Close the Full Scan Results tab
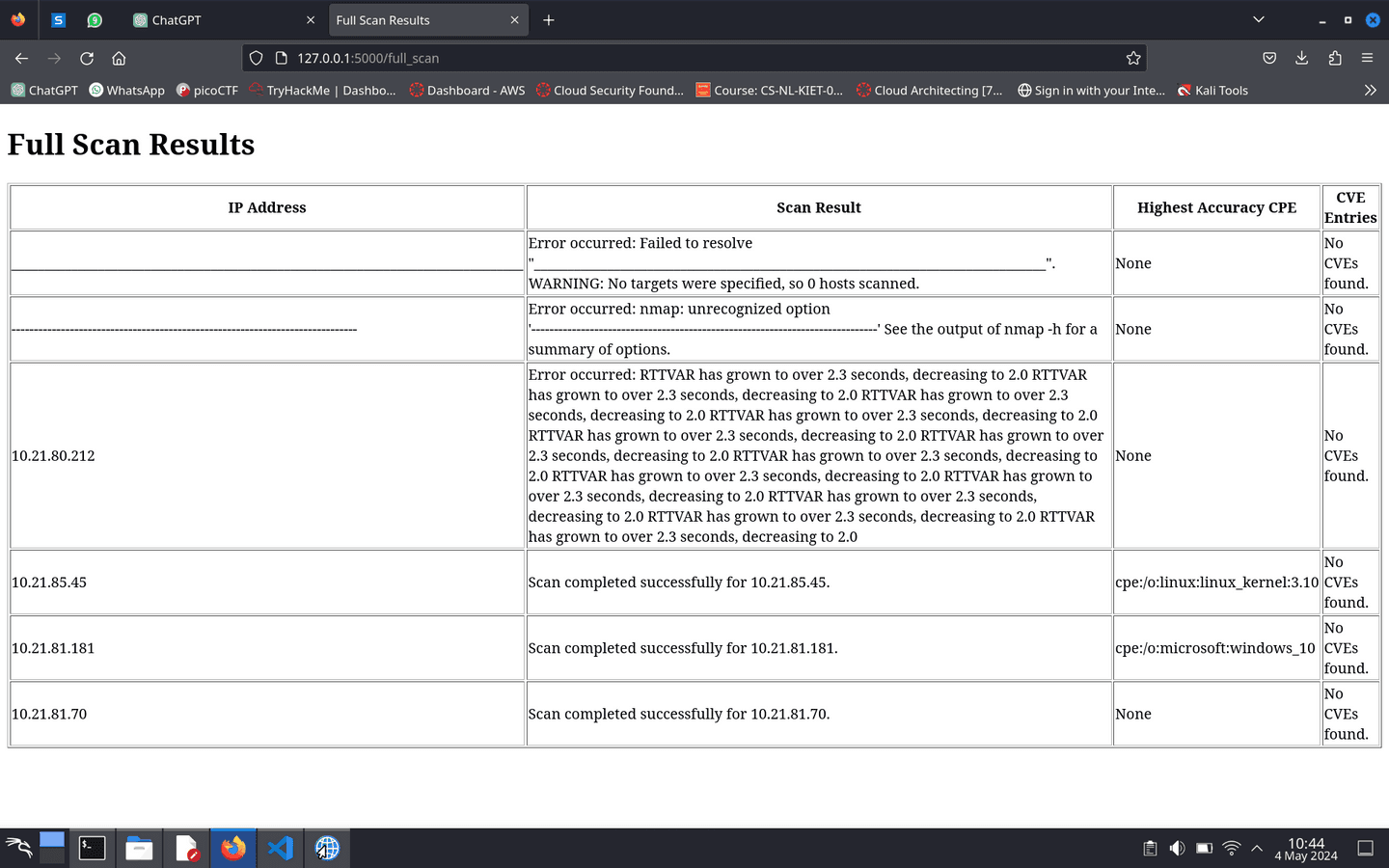1389x868 pixels. (514, 19)
